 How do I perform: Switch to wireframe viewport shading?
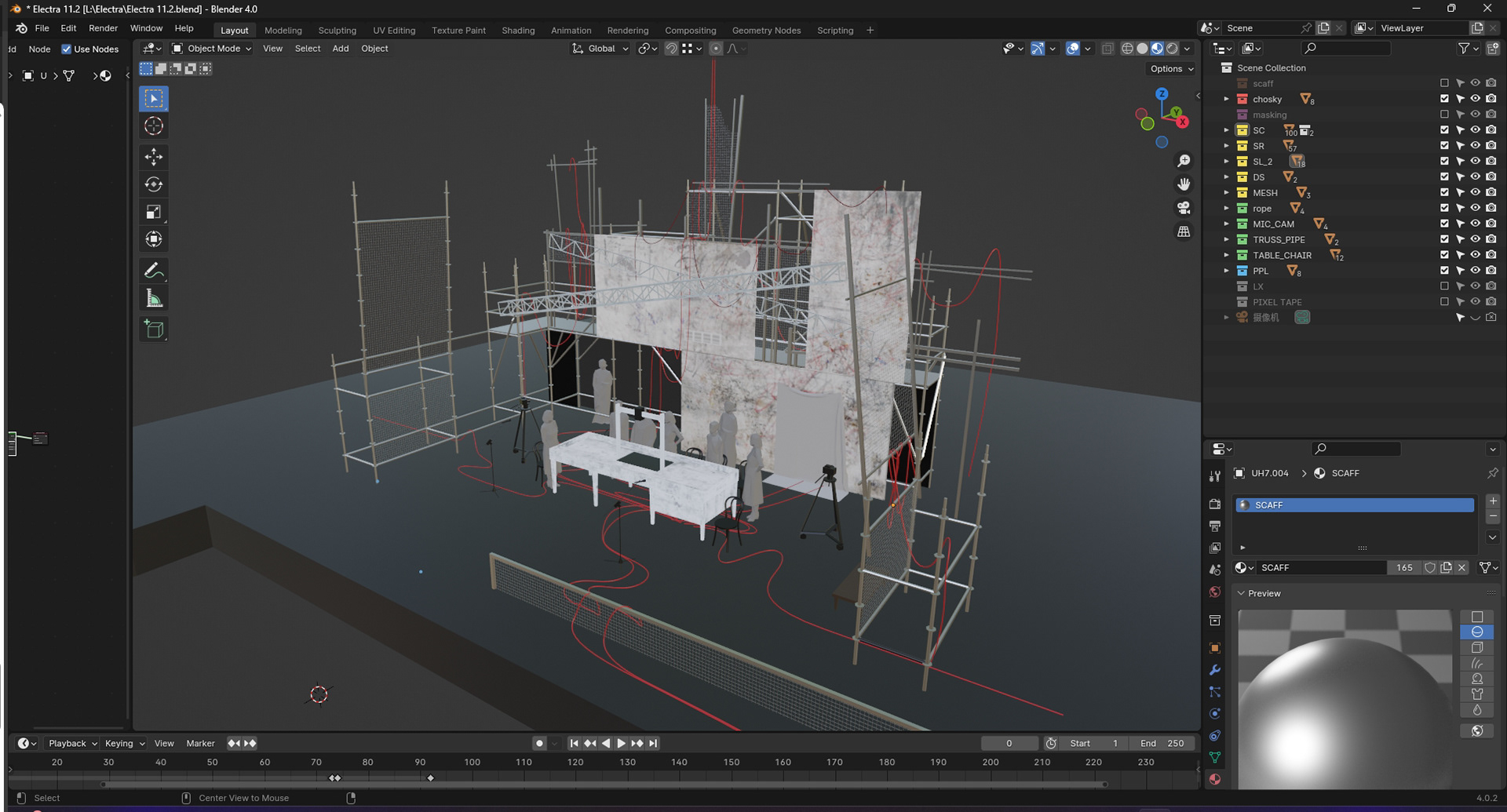pos(1127,49)
